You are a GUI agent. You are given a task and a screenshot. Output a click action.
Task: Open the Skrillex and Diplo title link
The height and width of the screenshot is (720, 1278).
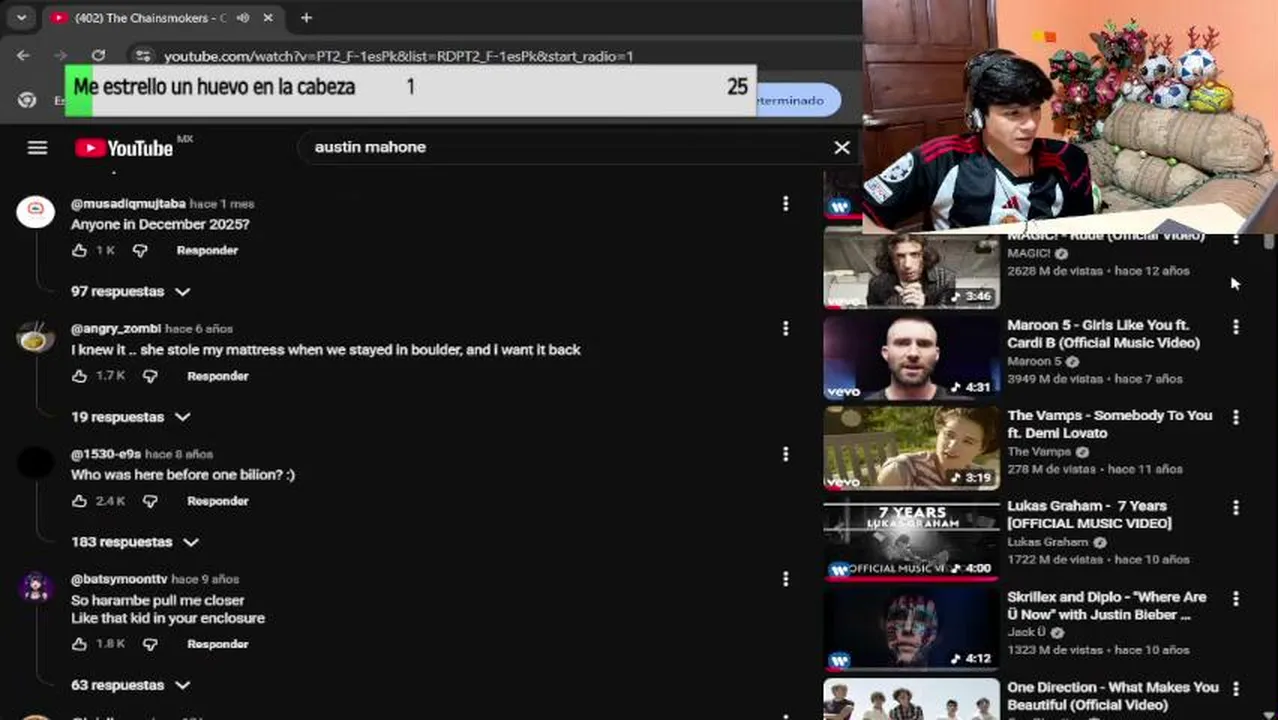pyautogui.click(x=1107, y=605)
